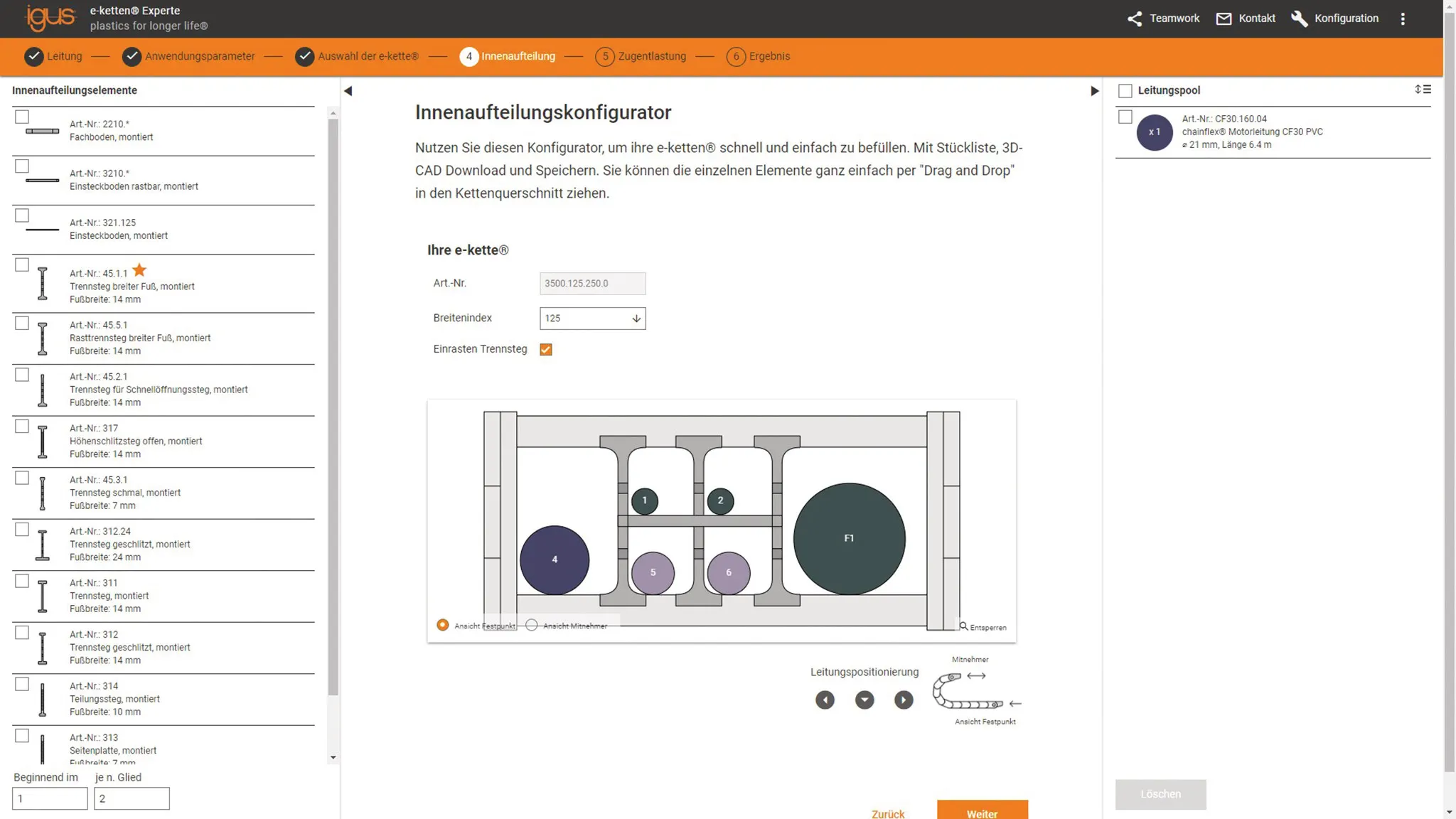Move cable down with positioning arrow
1456x819 pixels.
point(864,700)
